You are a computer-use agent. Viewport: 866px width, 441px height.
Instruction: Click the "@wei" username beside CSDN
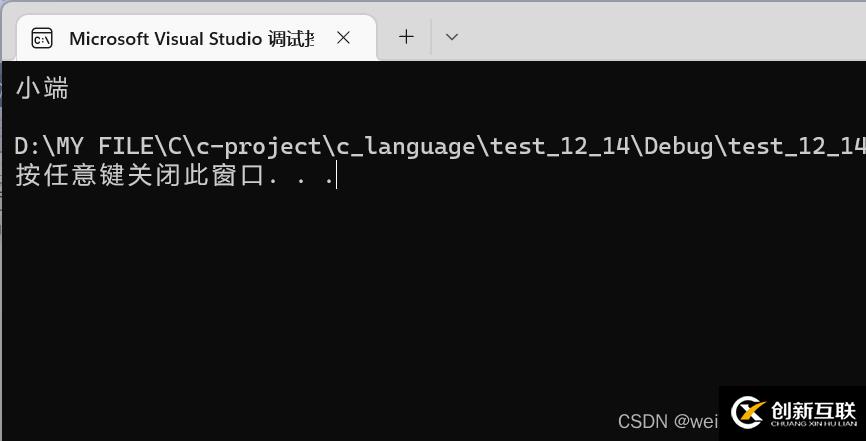[696, 421]
